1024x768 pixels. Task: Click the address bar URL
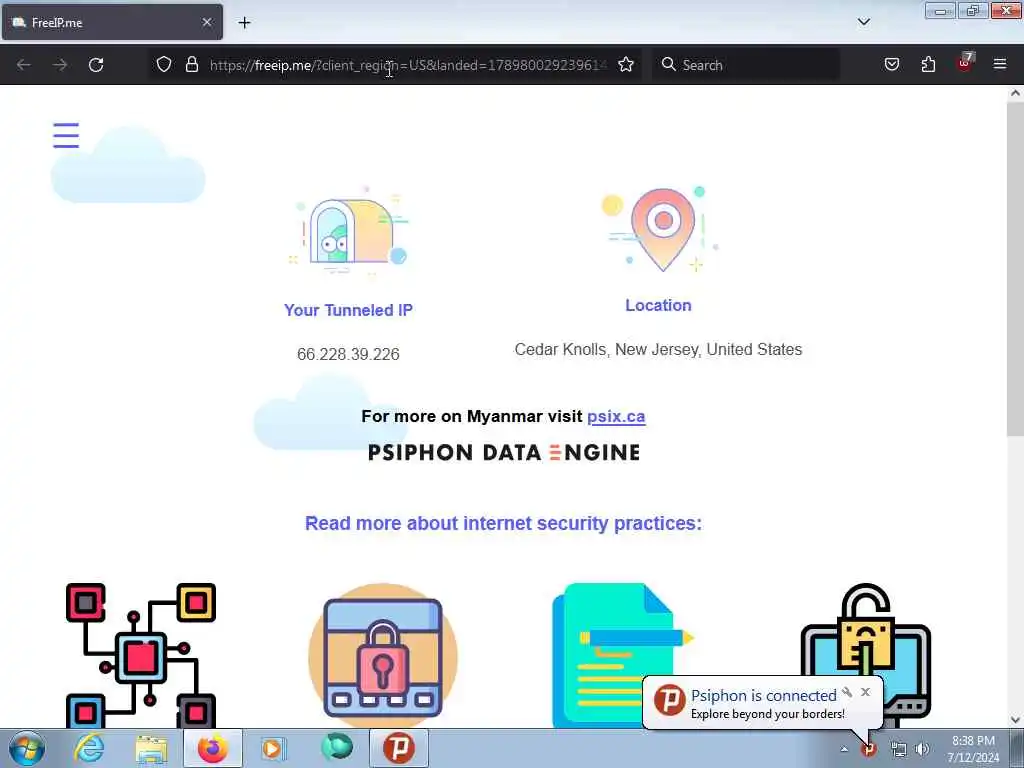coord(408,65)
